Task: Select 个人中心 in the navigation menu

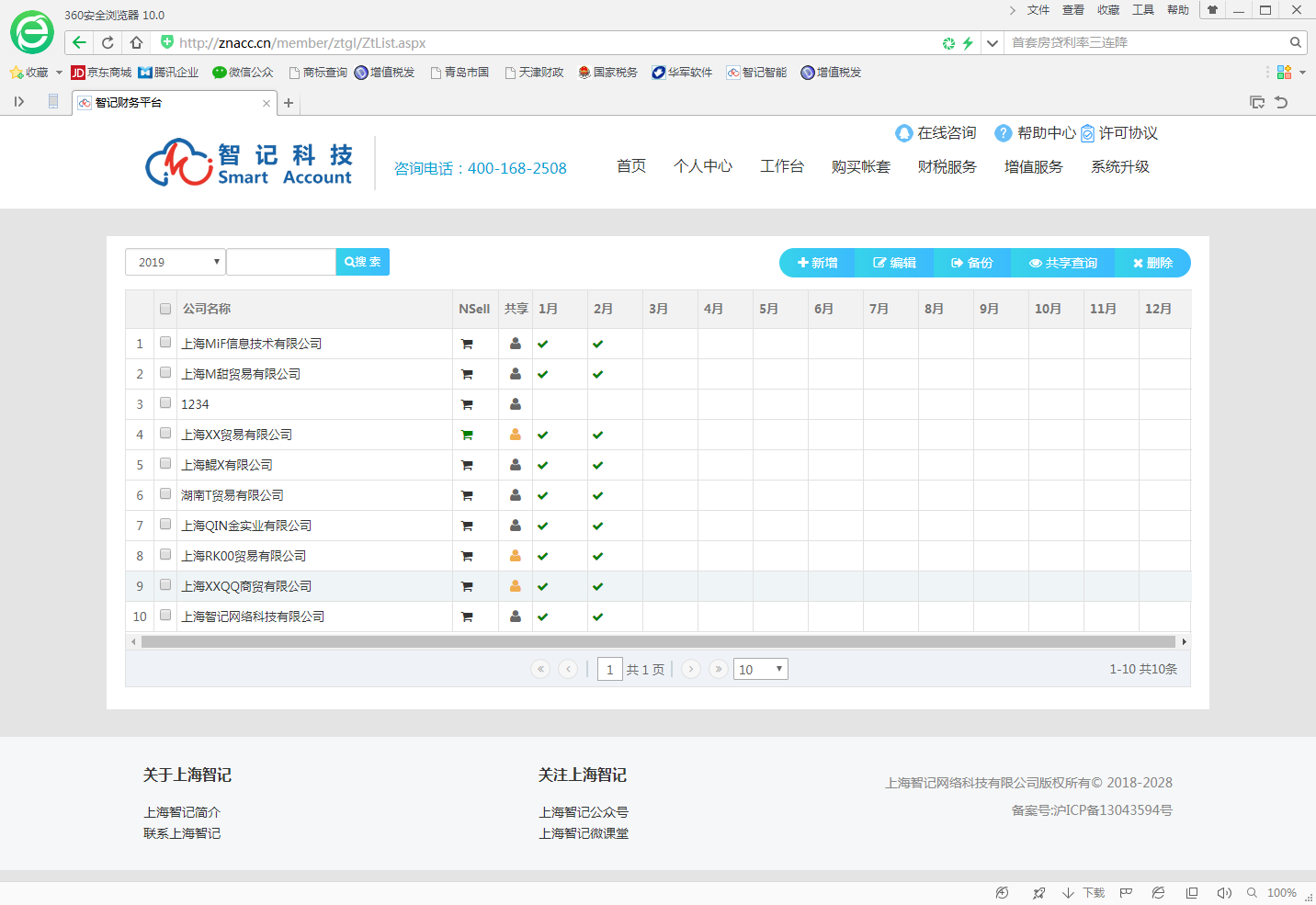Action: click(703, 166)
